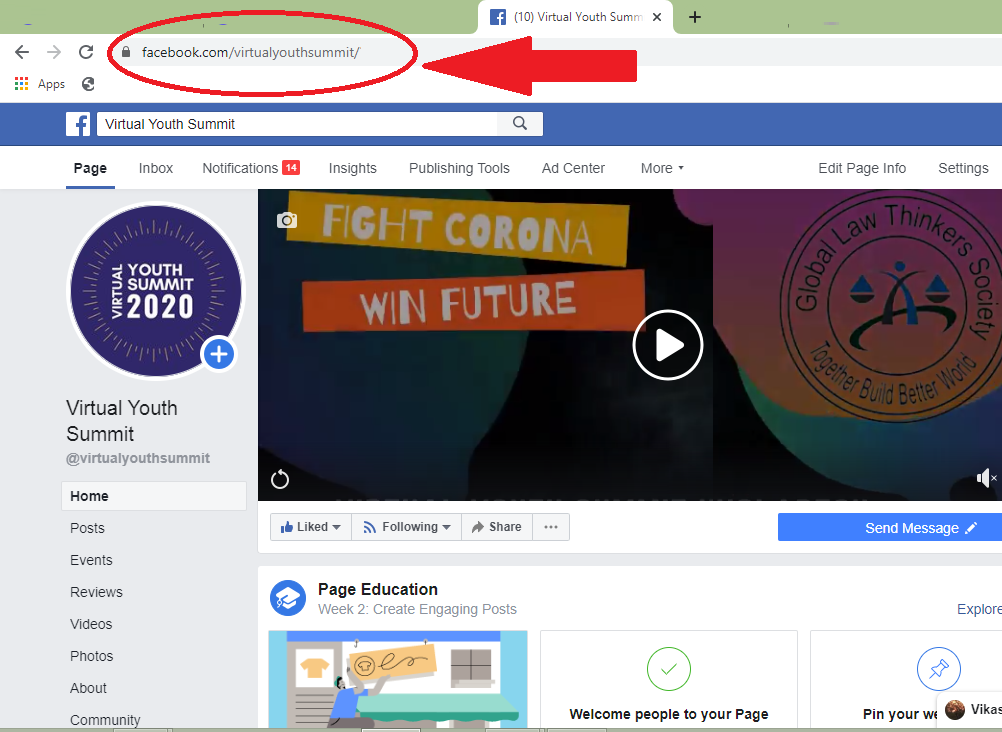Add a story via blue plus on profile picture
The width and height of the screenshot is (1002, 732).
(219, 354)
